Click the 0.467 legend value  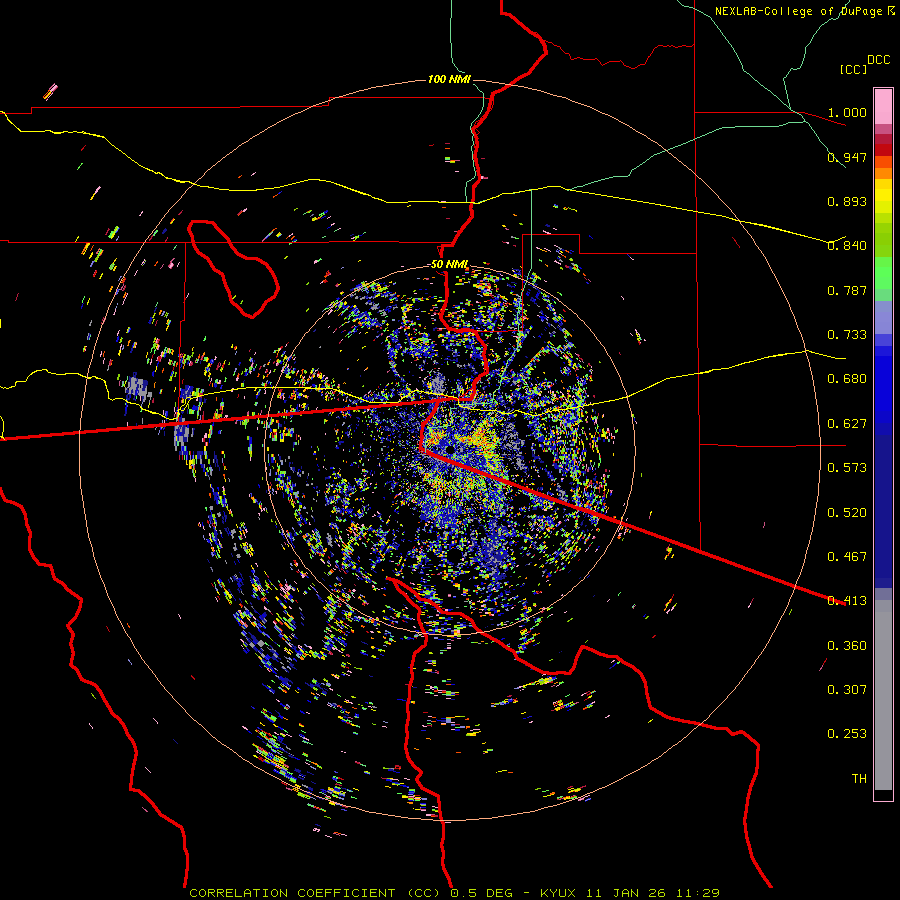tap(847, 557)
